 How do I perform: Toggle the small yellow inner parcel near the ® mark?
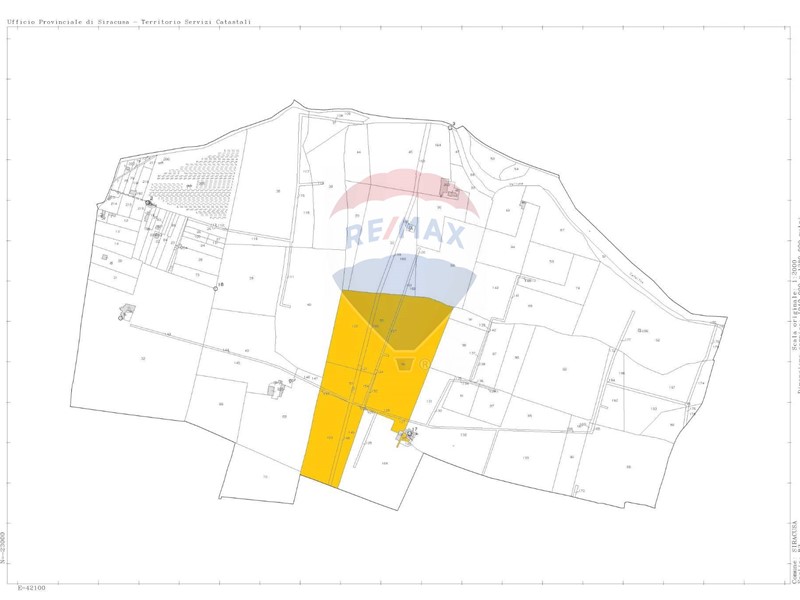404,366
